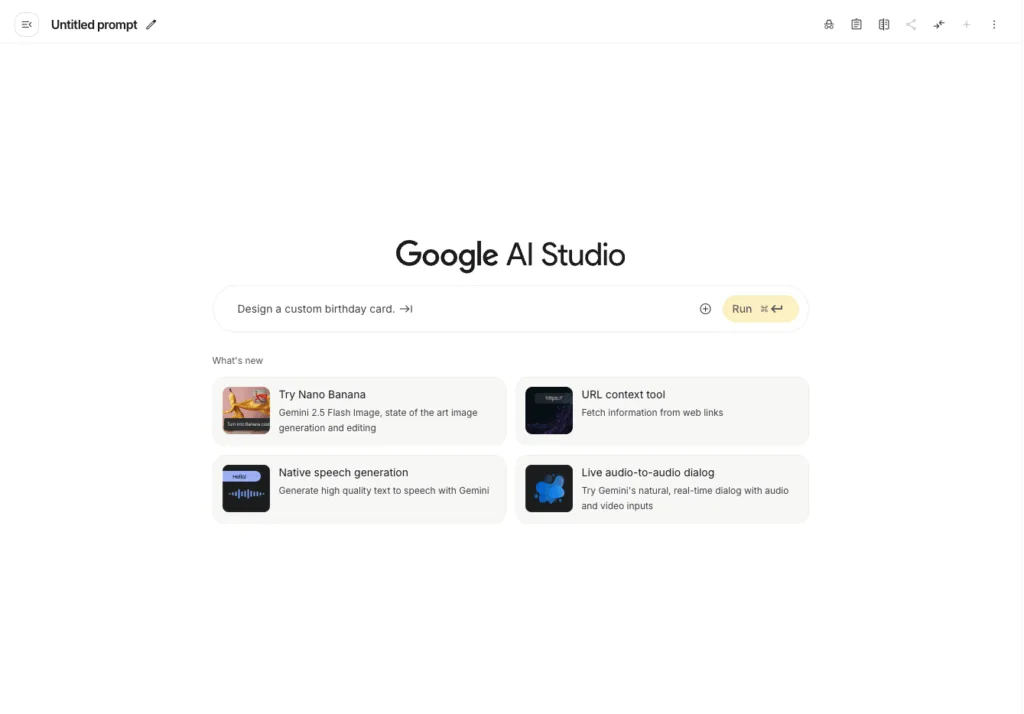Click the Nano Banana thumbnail image
The width and height of the screenshot is (1024, 714).
246,410
